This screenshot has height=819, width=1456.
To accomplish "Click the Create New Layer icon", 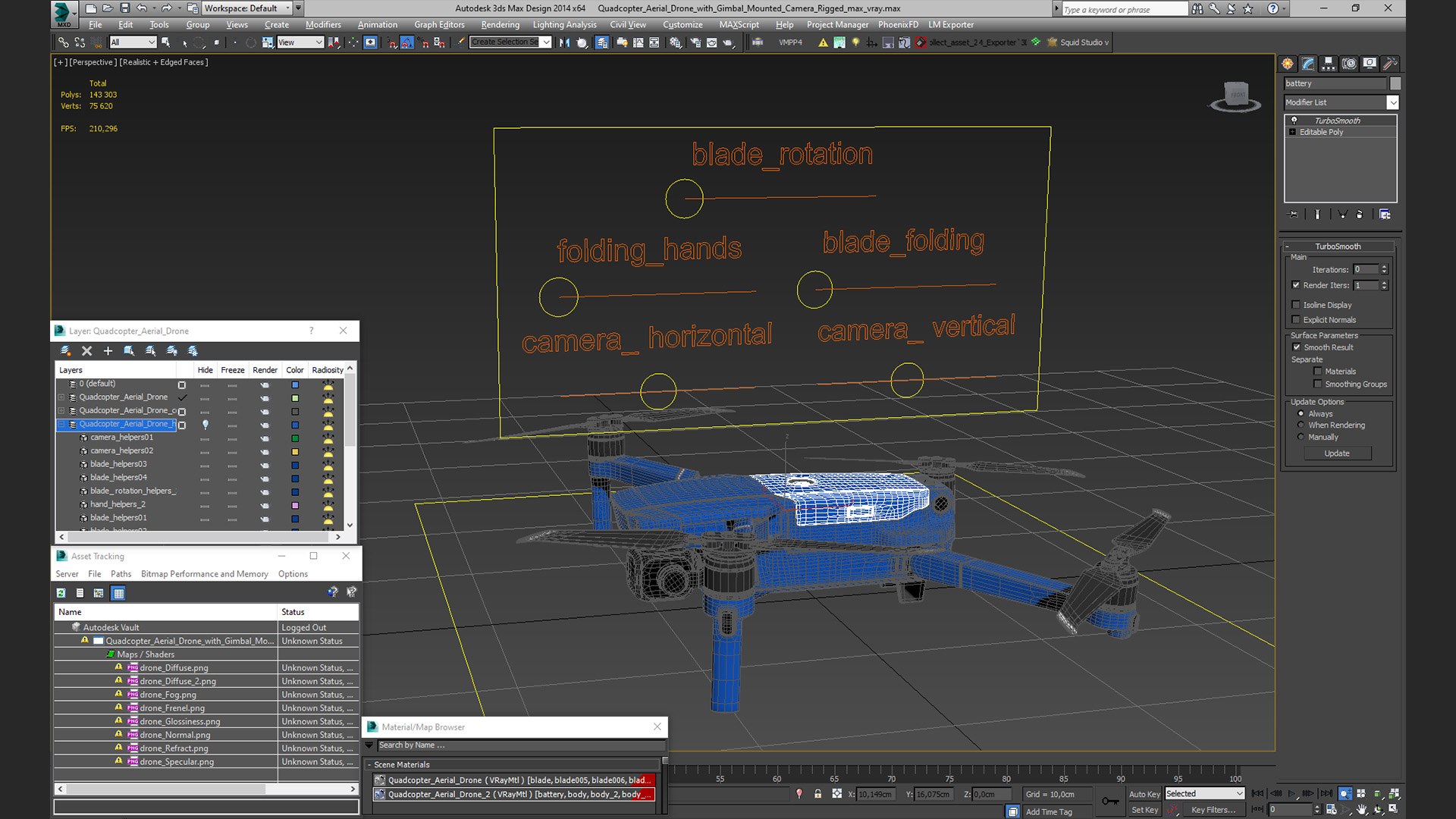I will 66,351.
